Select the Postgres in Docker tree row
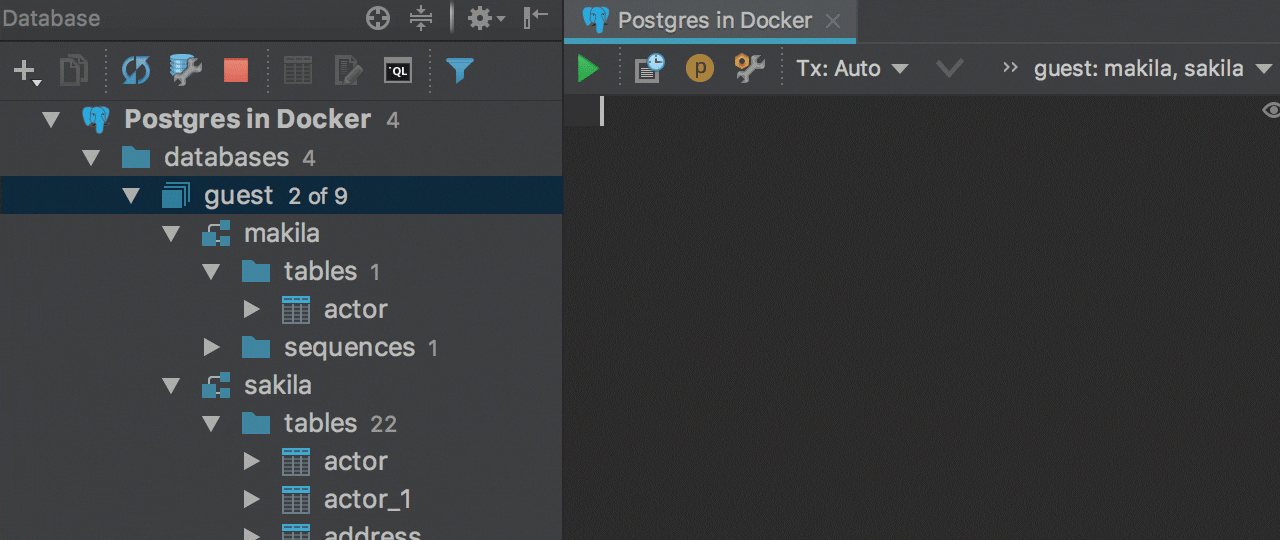Image resolution: width=1280 pixels, height=540 pixels. pyautogui.click(x=281, y=120)
